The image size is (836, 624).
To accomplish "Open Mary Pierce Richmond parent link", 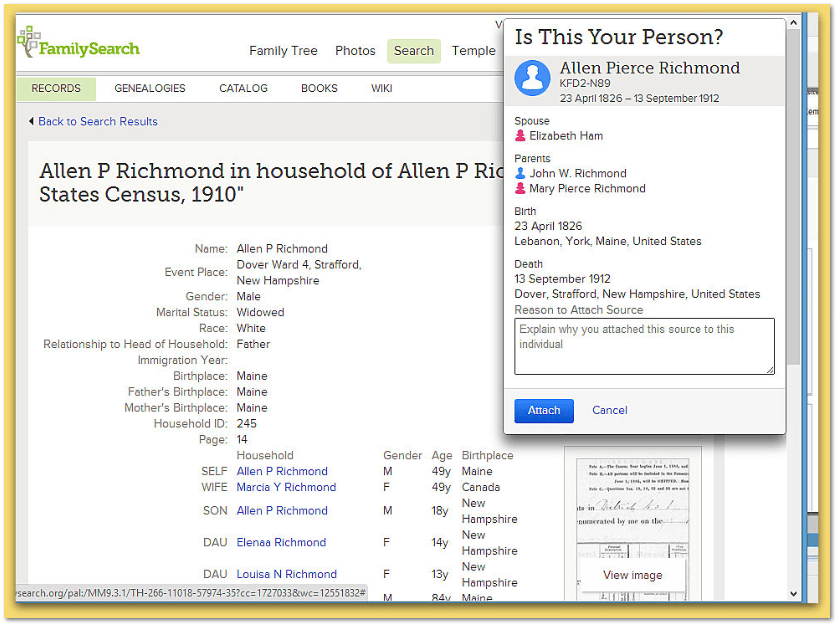I will (587, 188).
